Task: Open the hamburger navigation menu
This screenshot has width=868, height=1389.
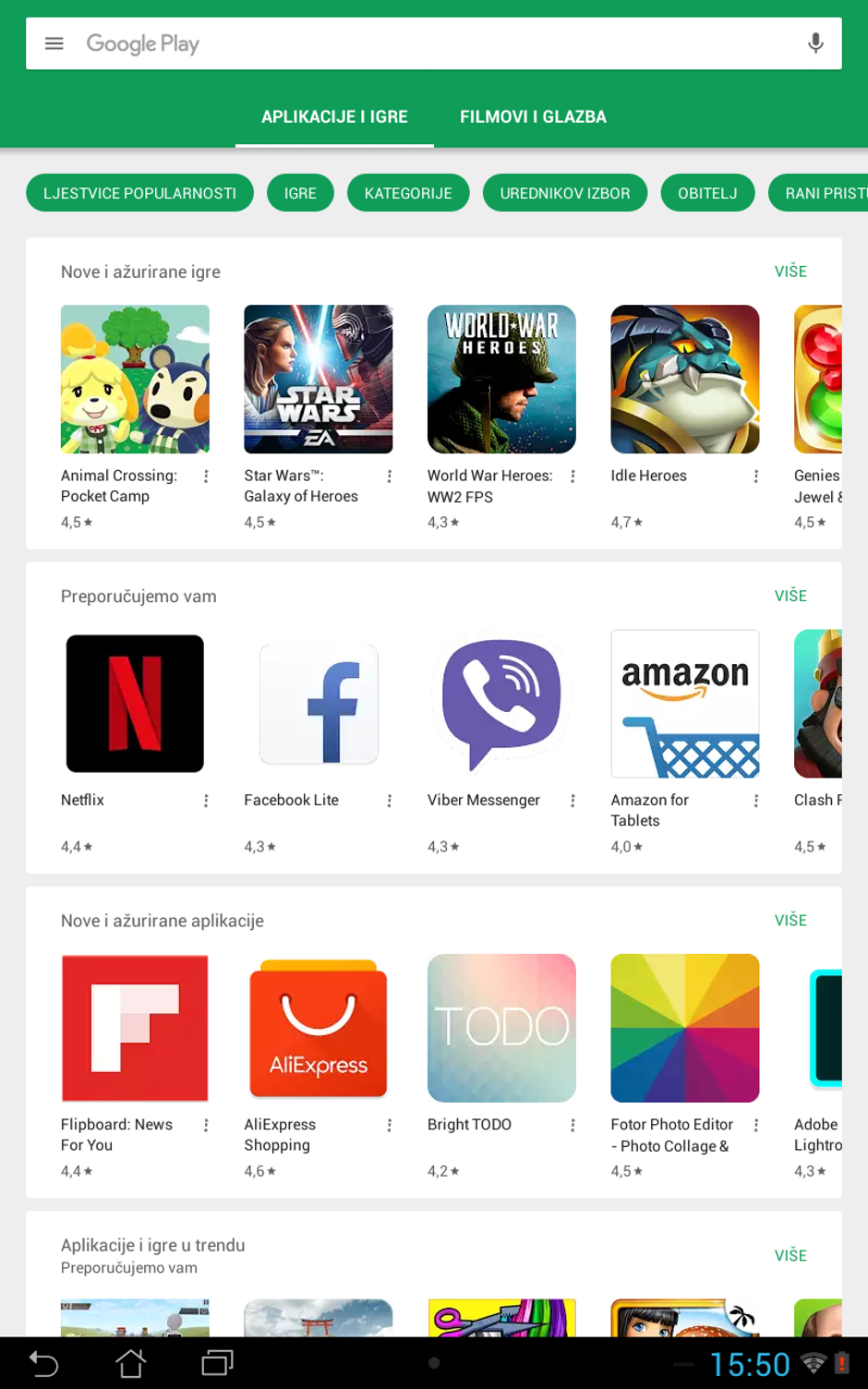Action: point(54,43)
